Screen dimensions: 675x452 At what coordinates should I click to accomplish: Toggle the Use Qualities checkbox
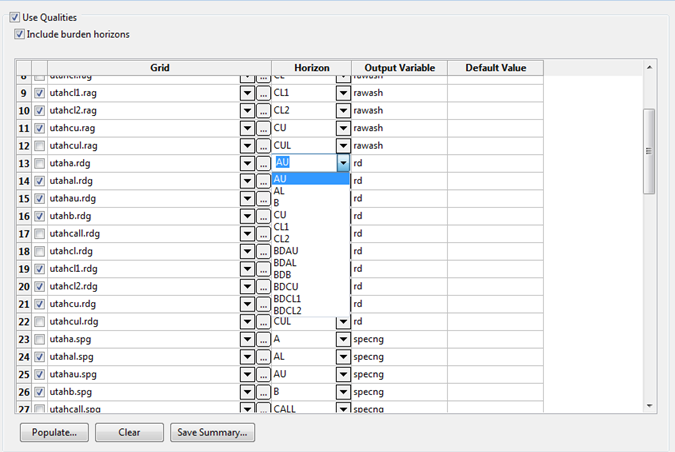coord(14,18)
